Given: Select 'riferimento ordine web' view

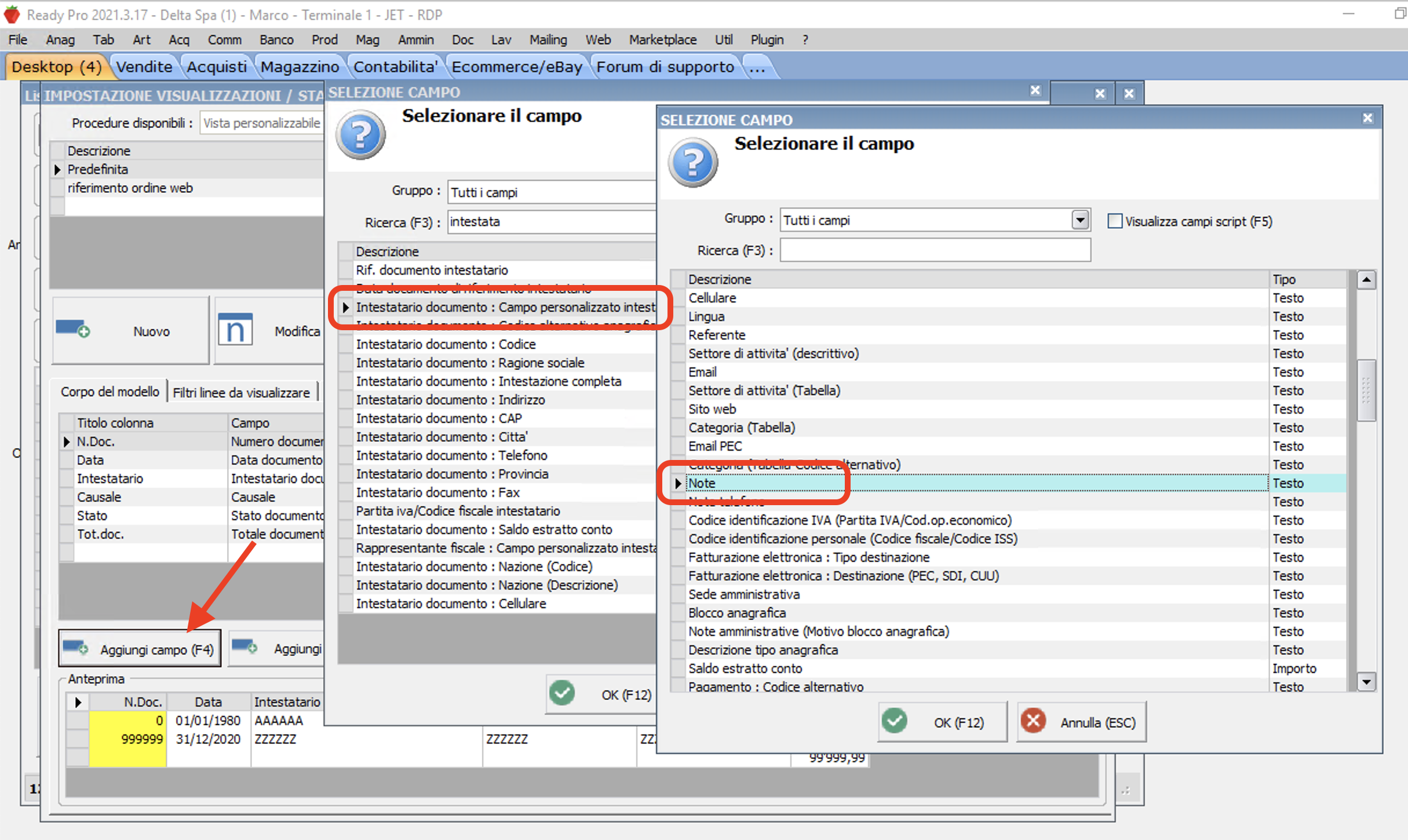Looking at the screenshot, I should (194, 188).
